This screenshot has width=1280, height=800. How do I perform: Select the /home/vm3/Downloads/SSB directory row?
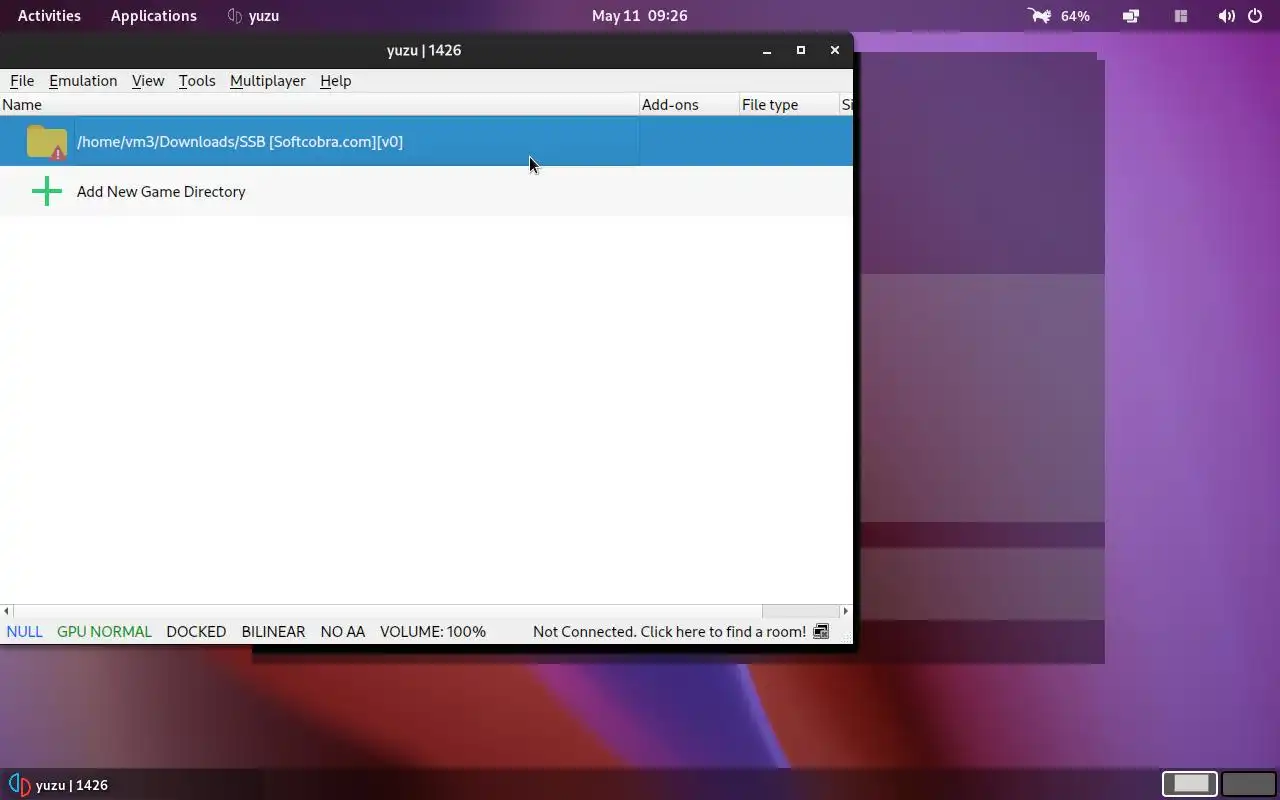(426, 141)
